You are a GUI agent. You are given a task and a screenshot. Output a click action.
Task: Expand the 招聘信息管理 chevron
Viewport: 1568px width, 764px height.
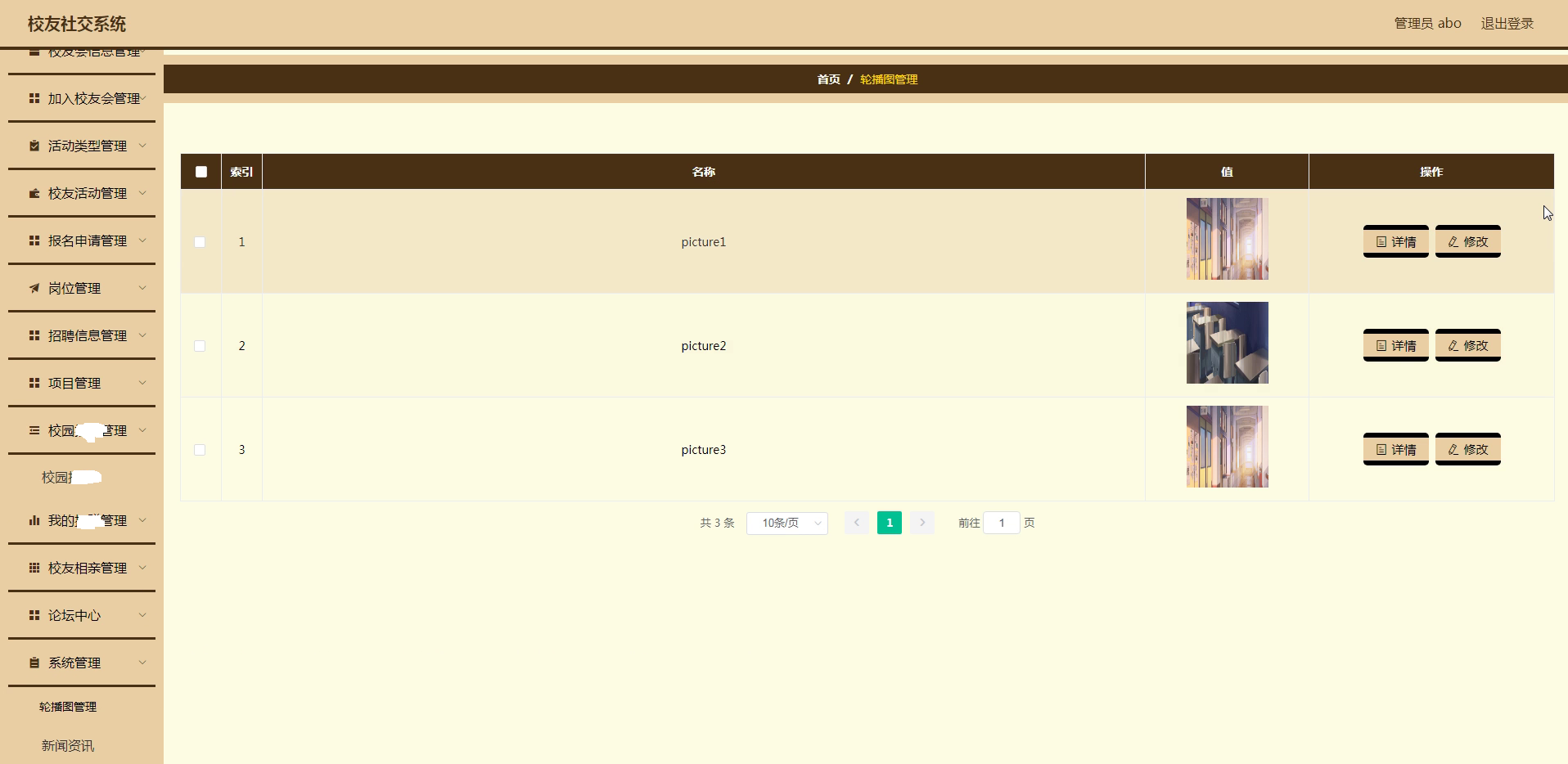coord(142,335)
